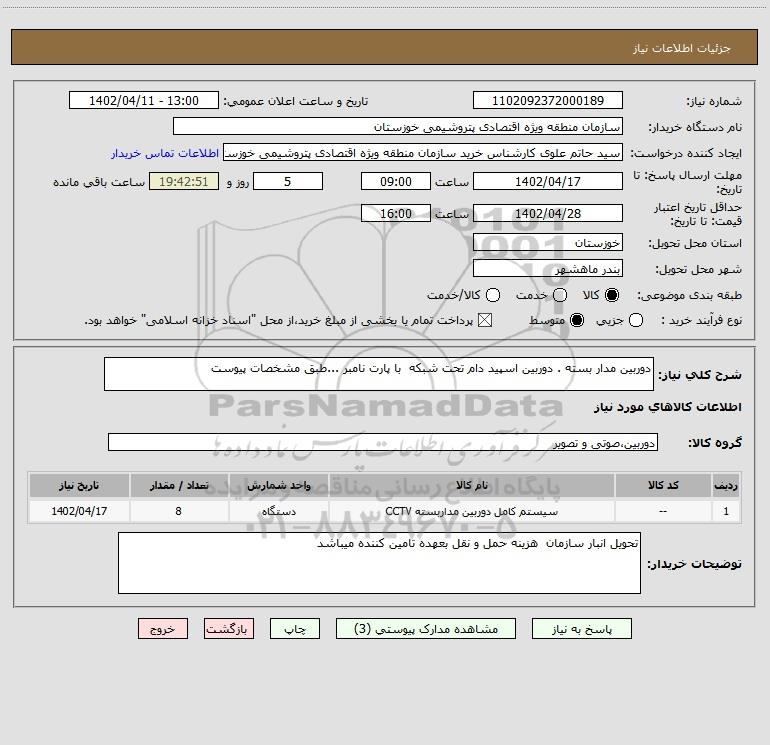The image size is (770, 745).
Task: Select the کالا radio button
Action: coord(612,295)
